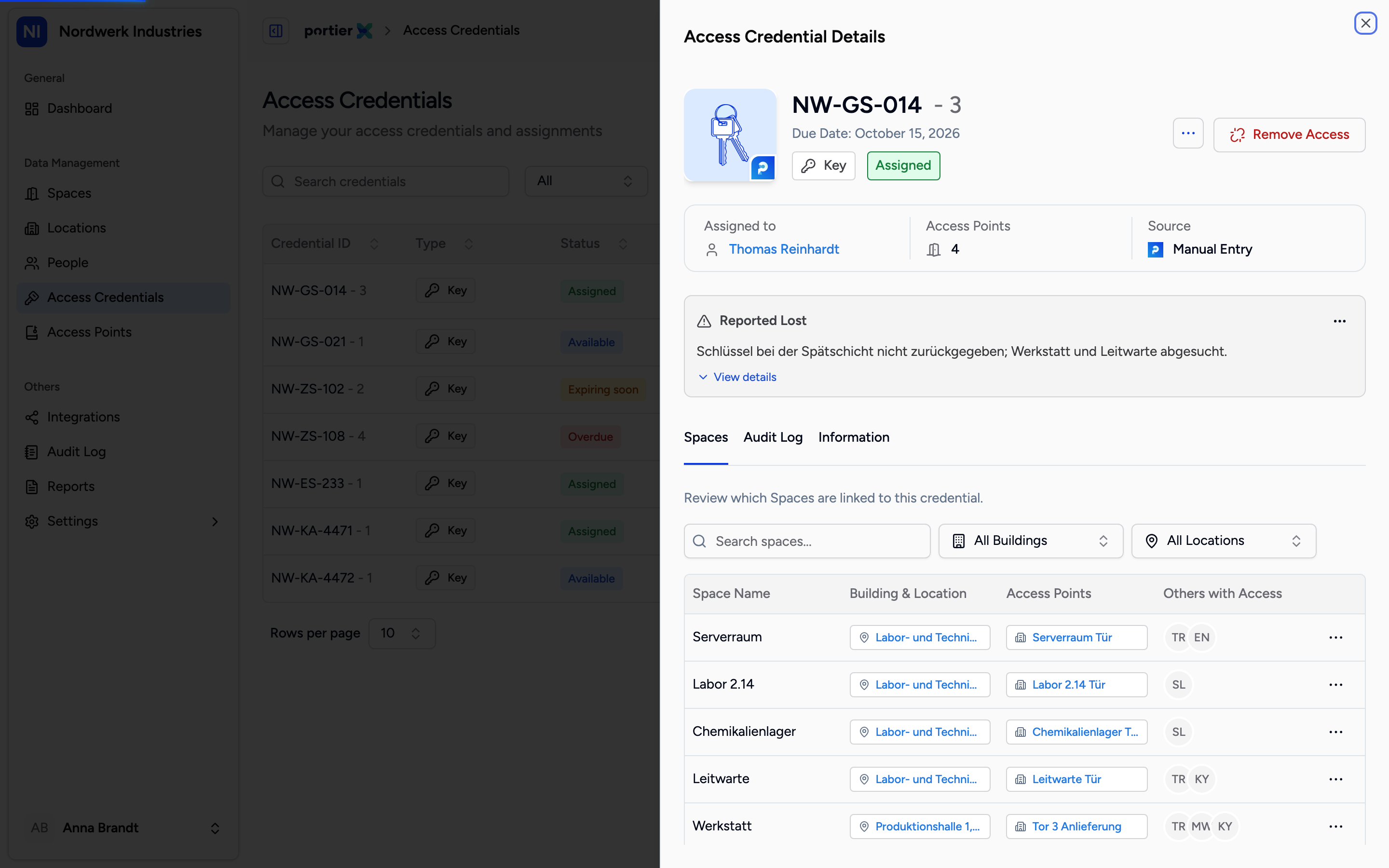This screenshot has width=1389, height=868.
Task: Focus the Search spaces field
Action: (806, 541)
